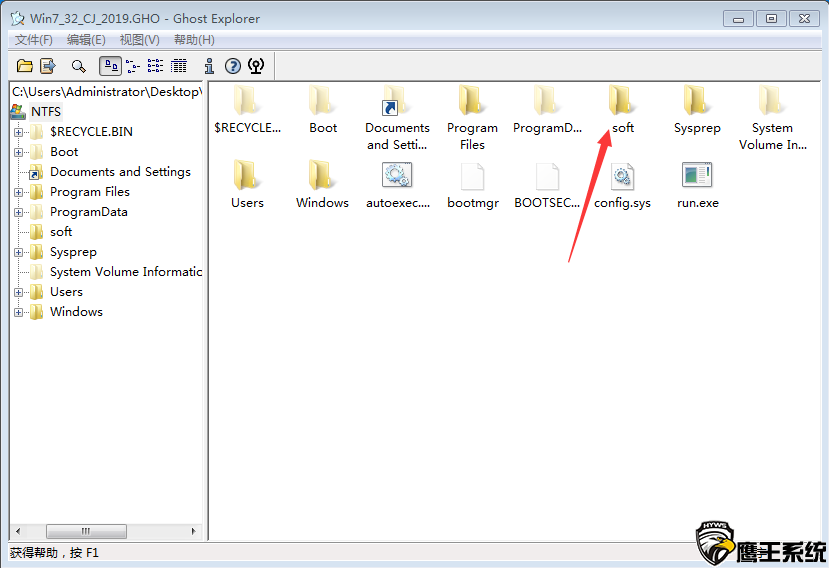Screen dimensions: 829x568
Task: Select Documents and Setti... shortcut icon
Action: pos(397,100)
